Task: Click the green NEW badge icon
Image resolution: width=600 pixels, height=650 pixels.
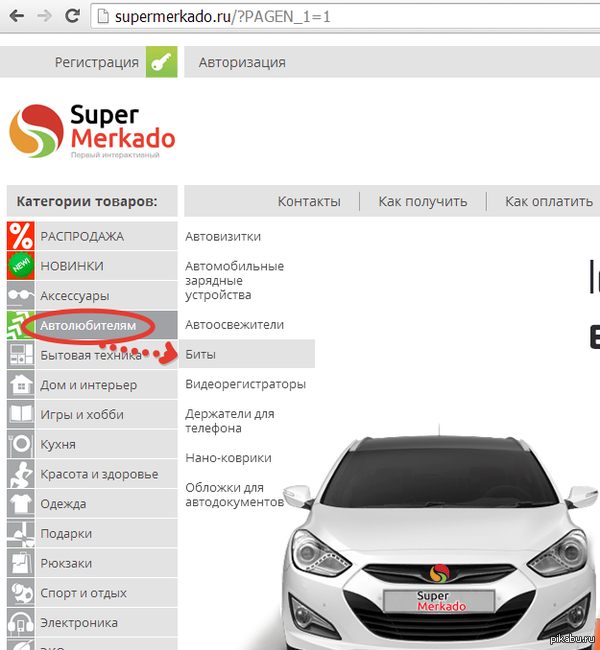Action: click(21, 266)
